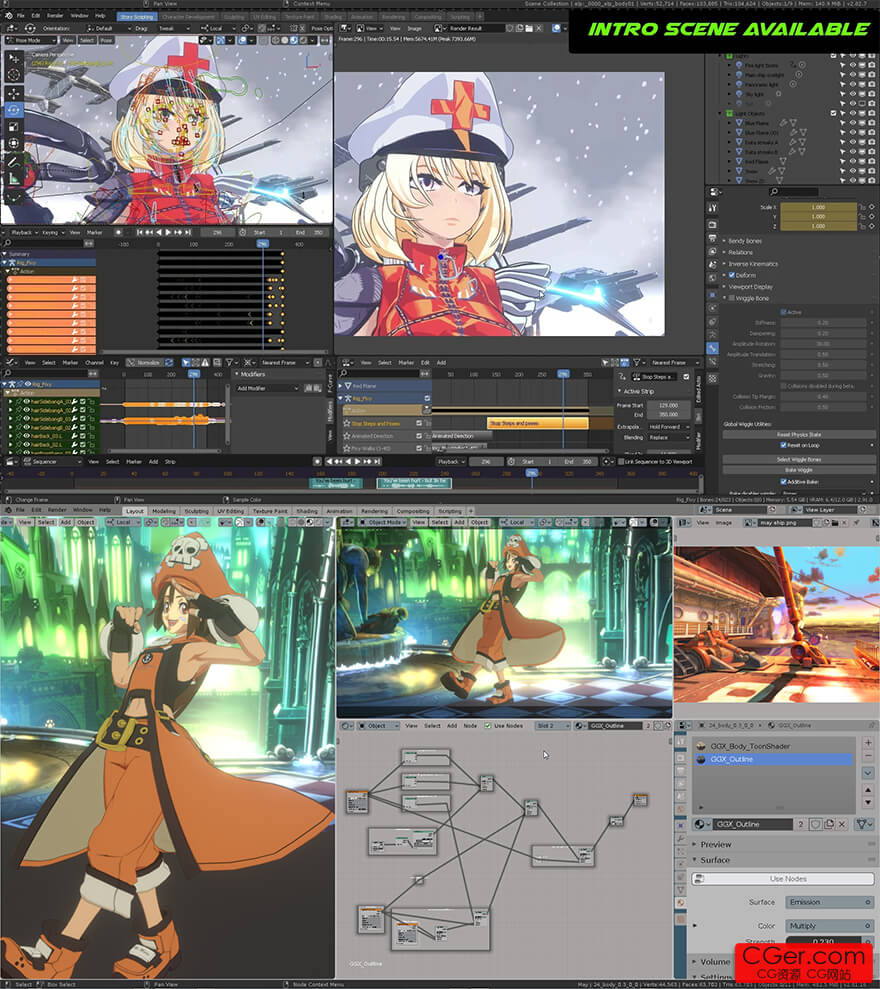Remove the material slot with the minus button
This screenshot has width=880, height=989.
coord(868,756)
